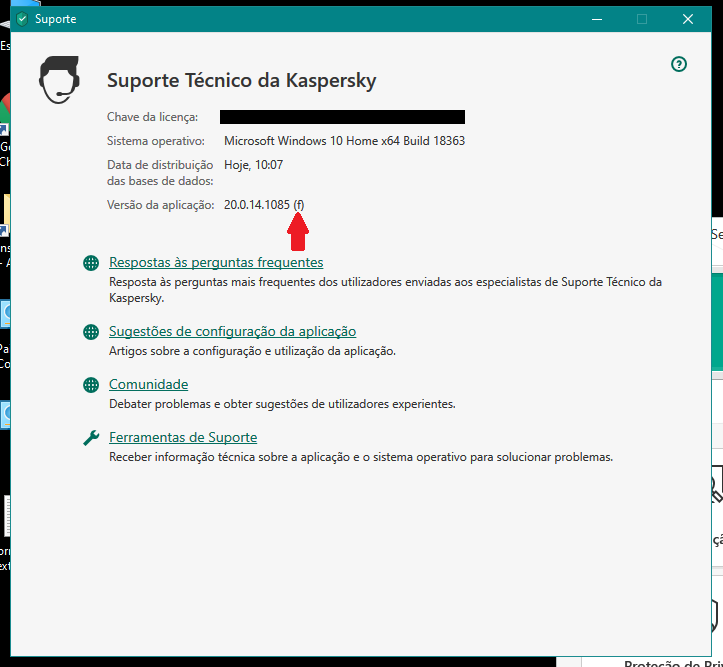Click the Data de distribuição das bases label

160,173
